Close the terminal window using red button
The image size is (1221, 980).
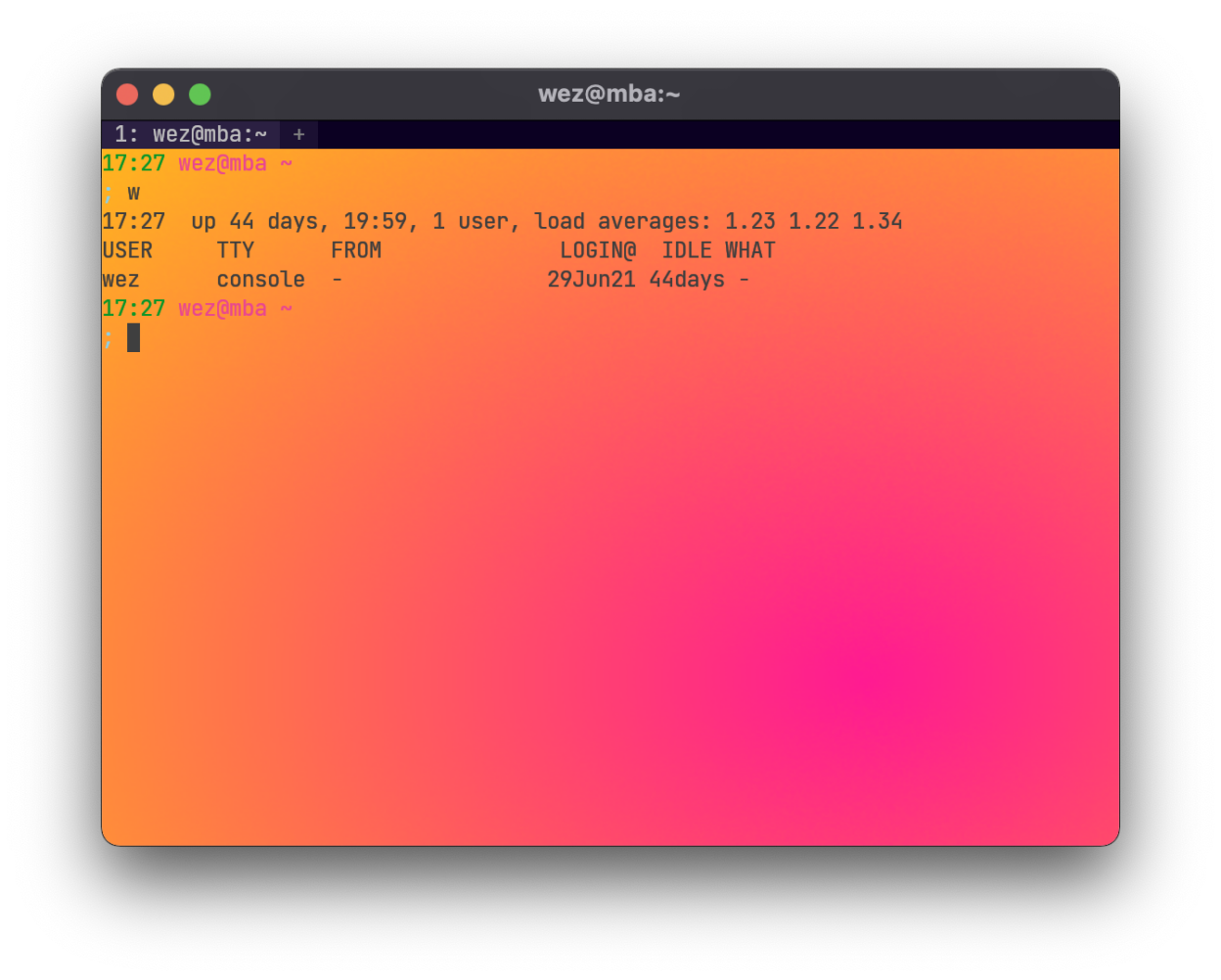127,95
